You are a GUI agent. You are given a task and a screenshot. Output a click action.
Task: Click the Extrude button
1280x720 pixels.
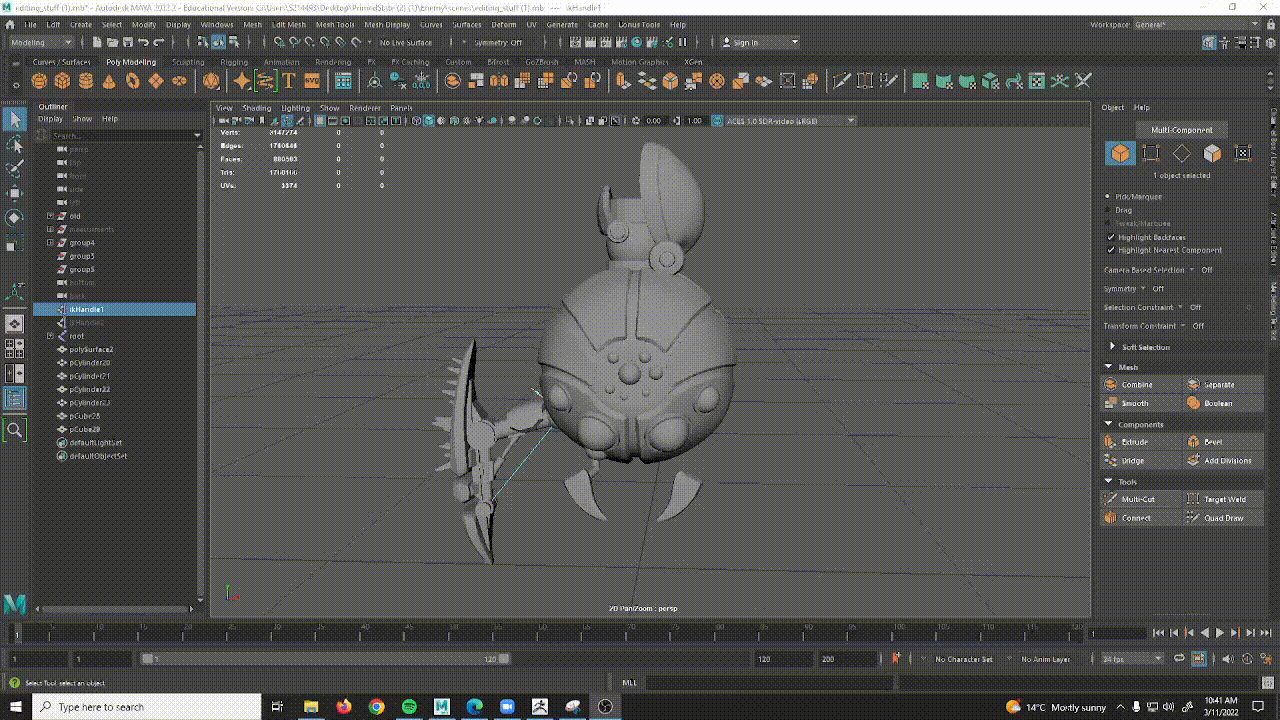[1140, 442]
